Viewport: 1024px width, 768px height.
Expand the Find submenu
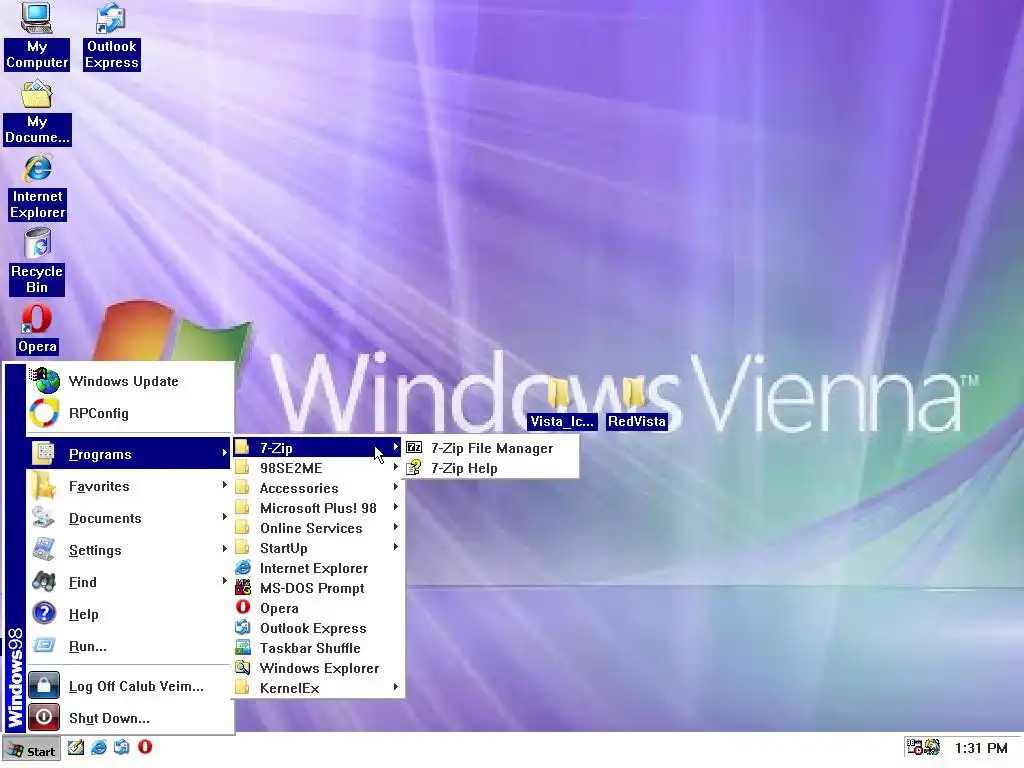[x=129, y=582]
